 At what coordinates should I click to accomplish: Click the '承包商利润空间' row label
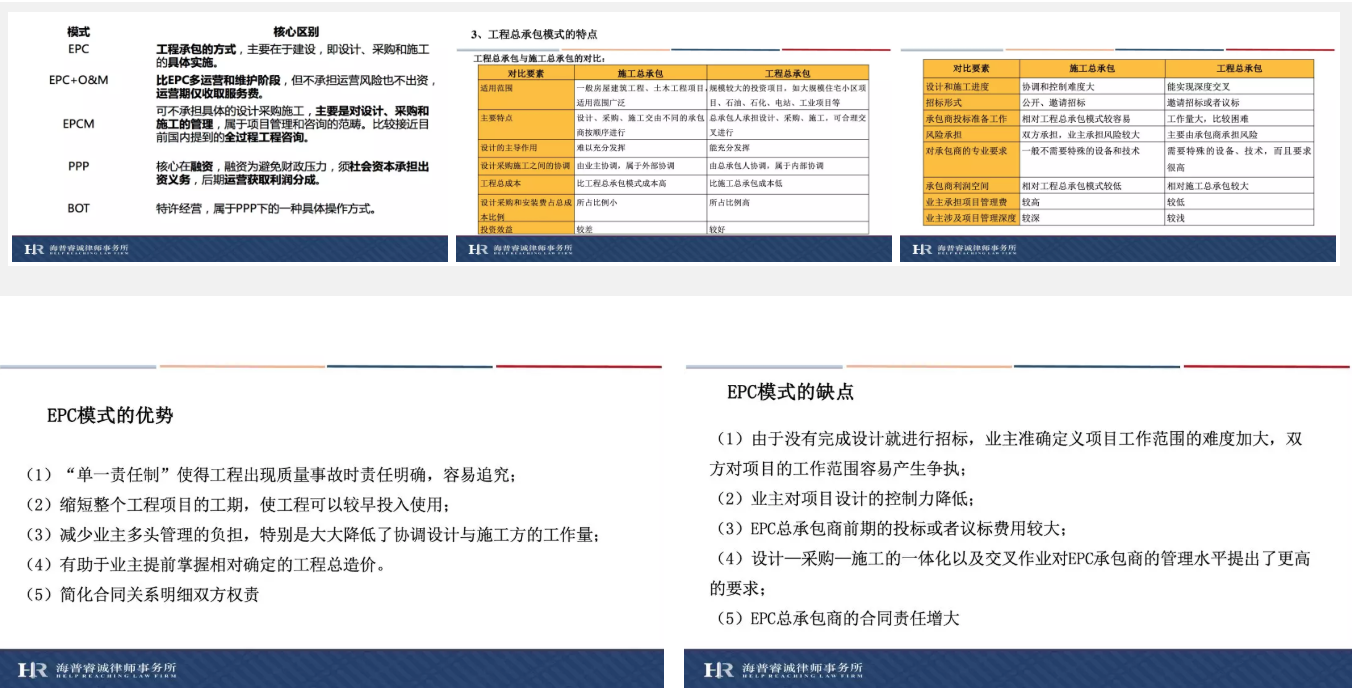pyautogui.click(x=958, y=186)
